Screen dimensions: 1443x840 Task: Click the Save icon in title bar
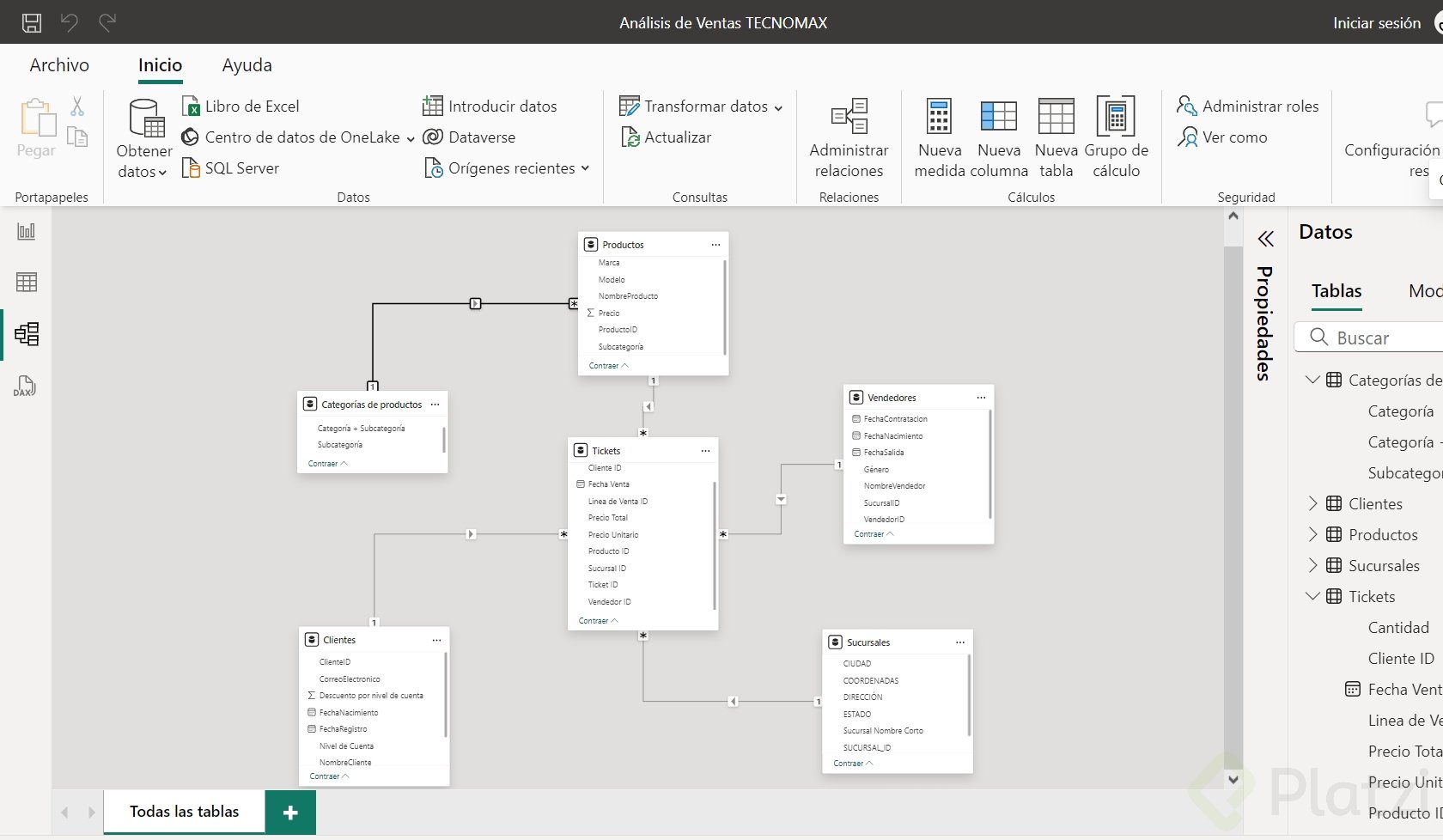[32, 23]
